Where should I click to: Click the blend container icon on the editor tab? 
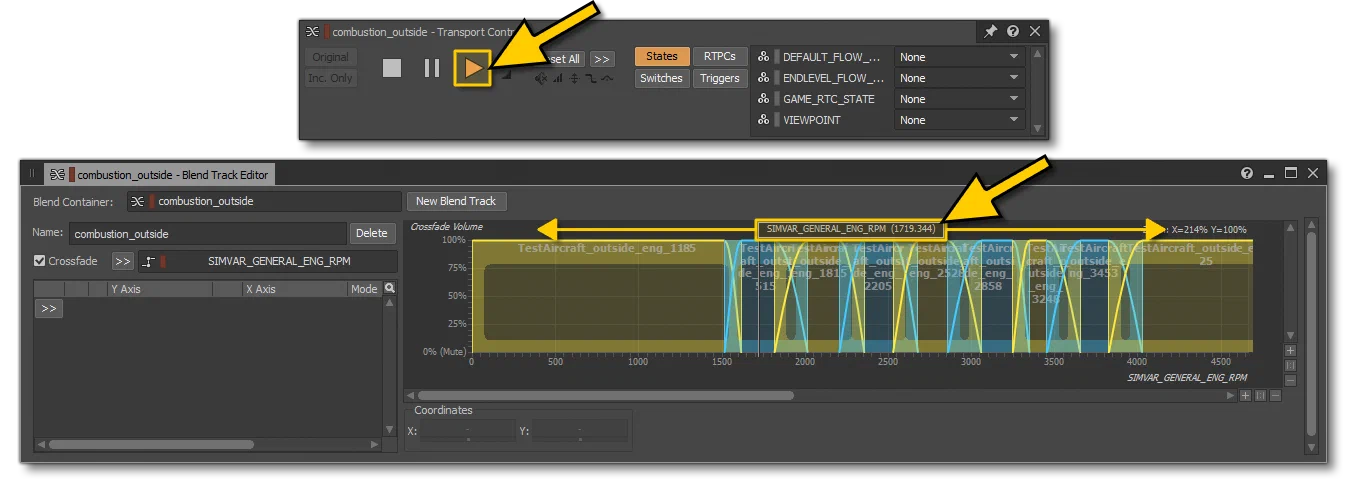[58, 174]
